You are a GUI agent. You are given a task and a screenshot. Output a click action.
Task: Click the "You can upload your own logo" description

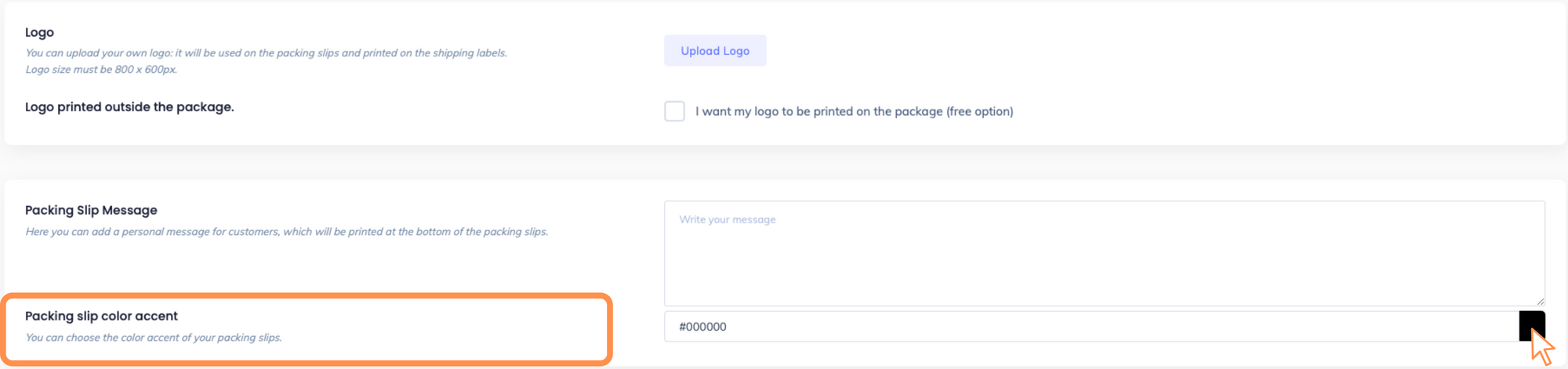click(x=266, y=53)
